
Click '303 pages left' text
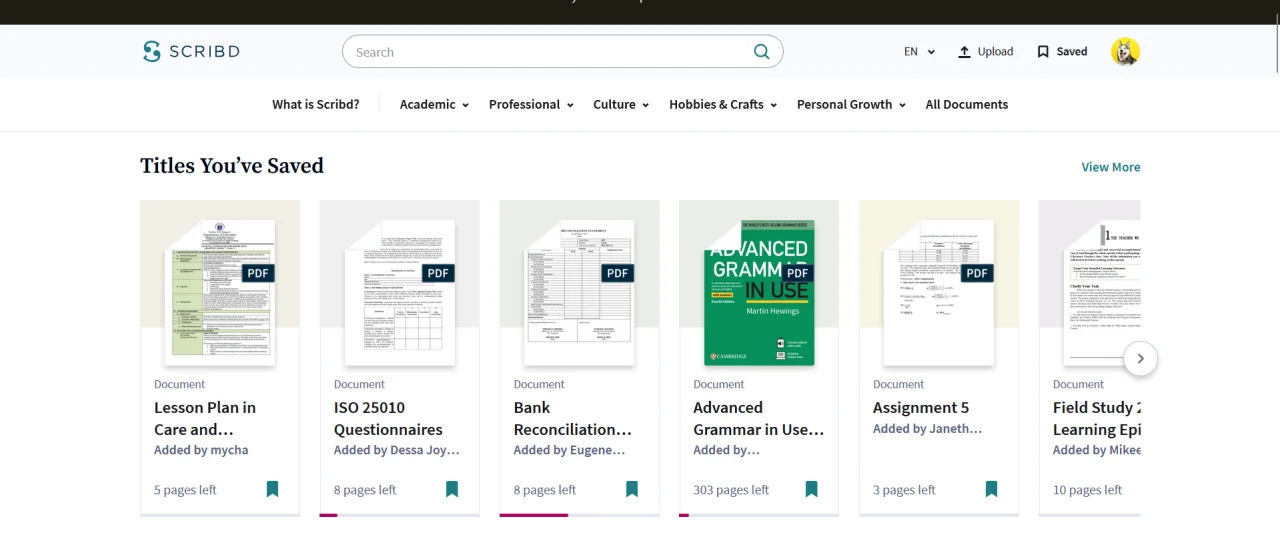pos(731,490)
